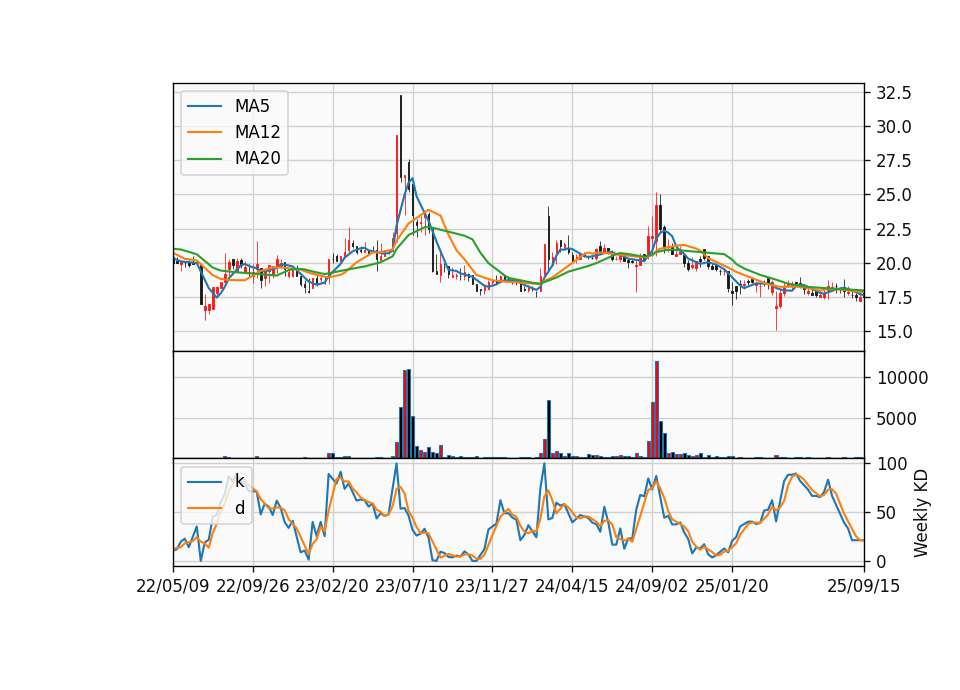Click the 22/05/09 date tick label

pyautogui.click(x=173, y=586)
